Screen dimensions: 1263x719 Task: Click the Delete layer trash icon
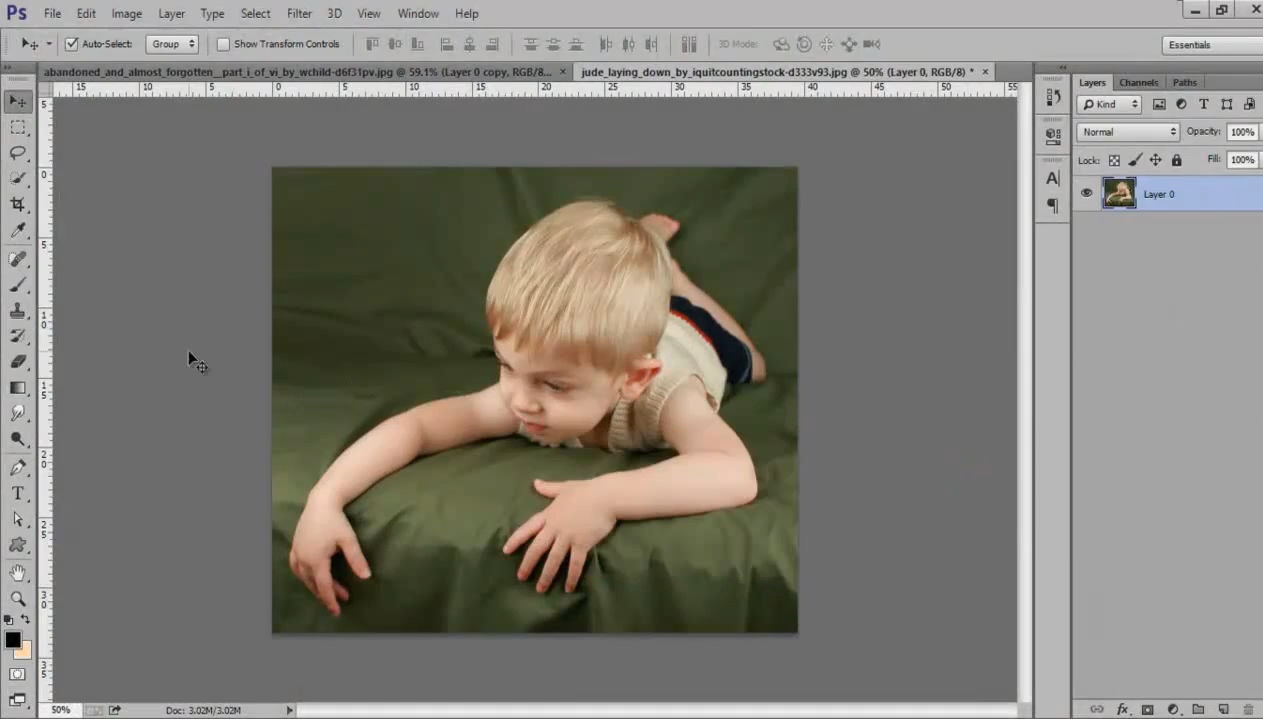[x=1248, y=709]
